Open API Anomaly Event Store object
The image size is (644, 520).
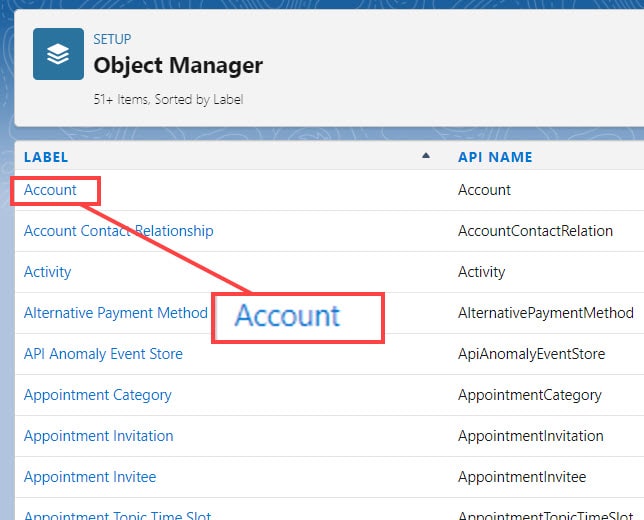point(103,354)
